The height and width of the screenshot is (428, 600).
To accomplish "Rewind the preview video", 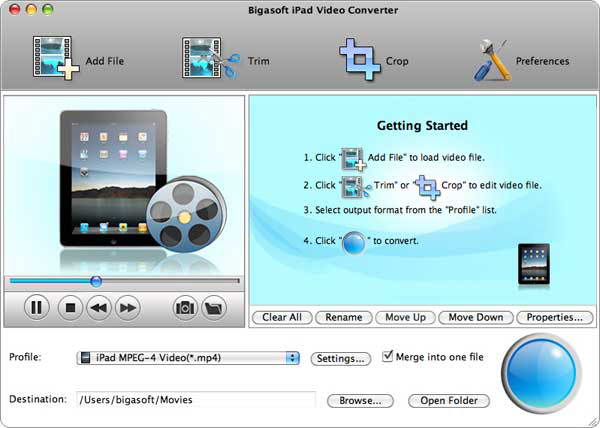I will 99,307.
